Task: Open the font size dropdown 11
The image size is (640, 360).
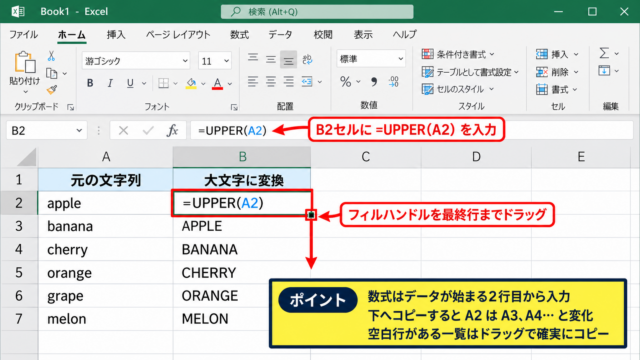Action: point(226,61)
